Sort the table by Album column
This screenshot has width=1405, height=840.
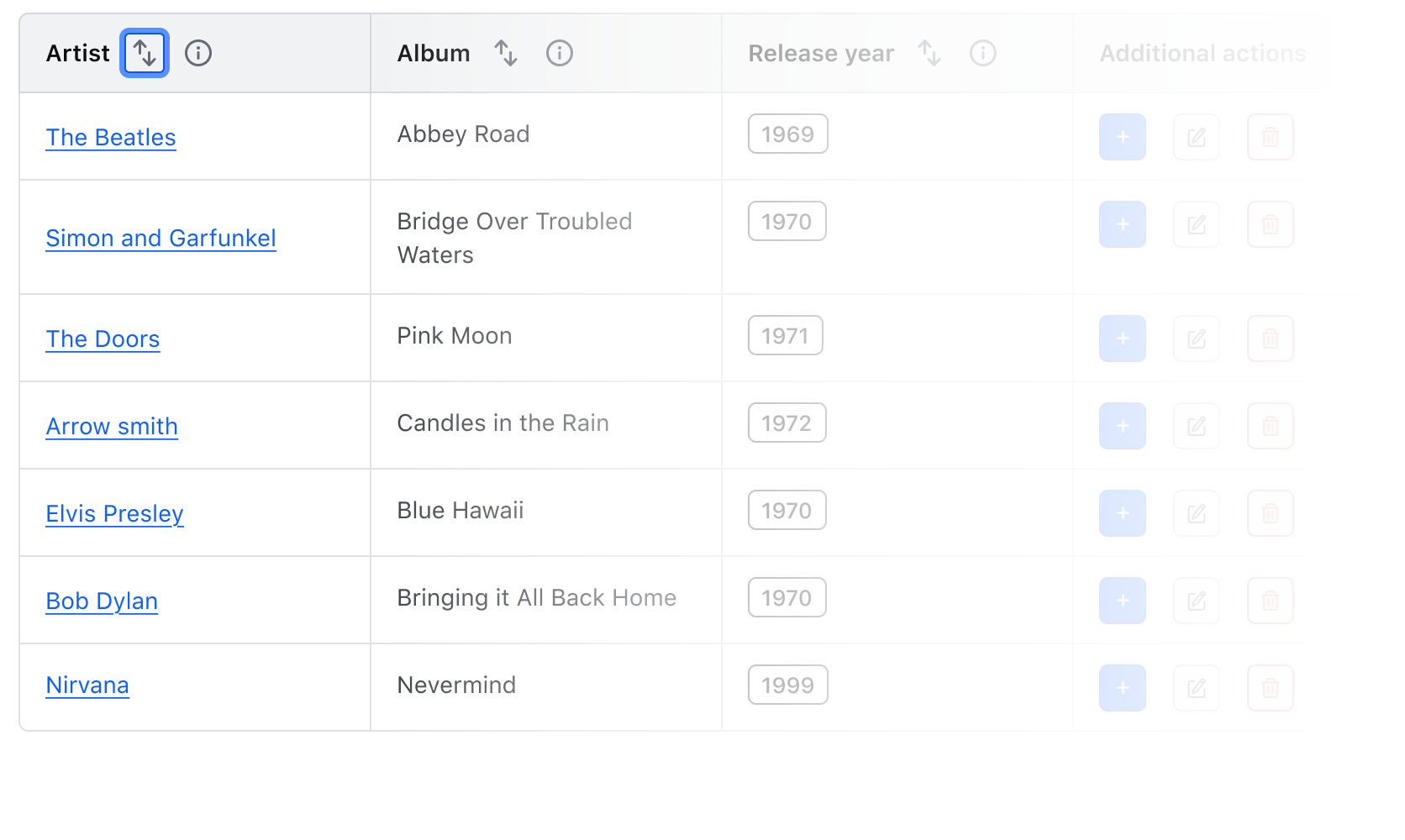tap(506, 52)
